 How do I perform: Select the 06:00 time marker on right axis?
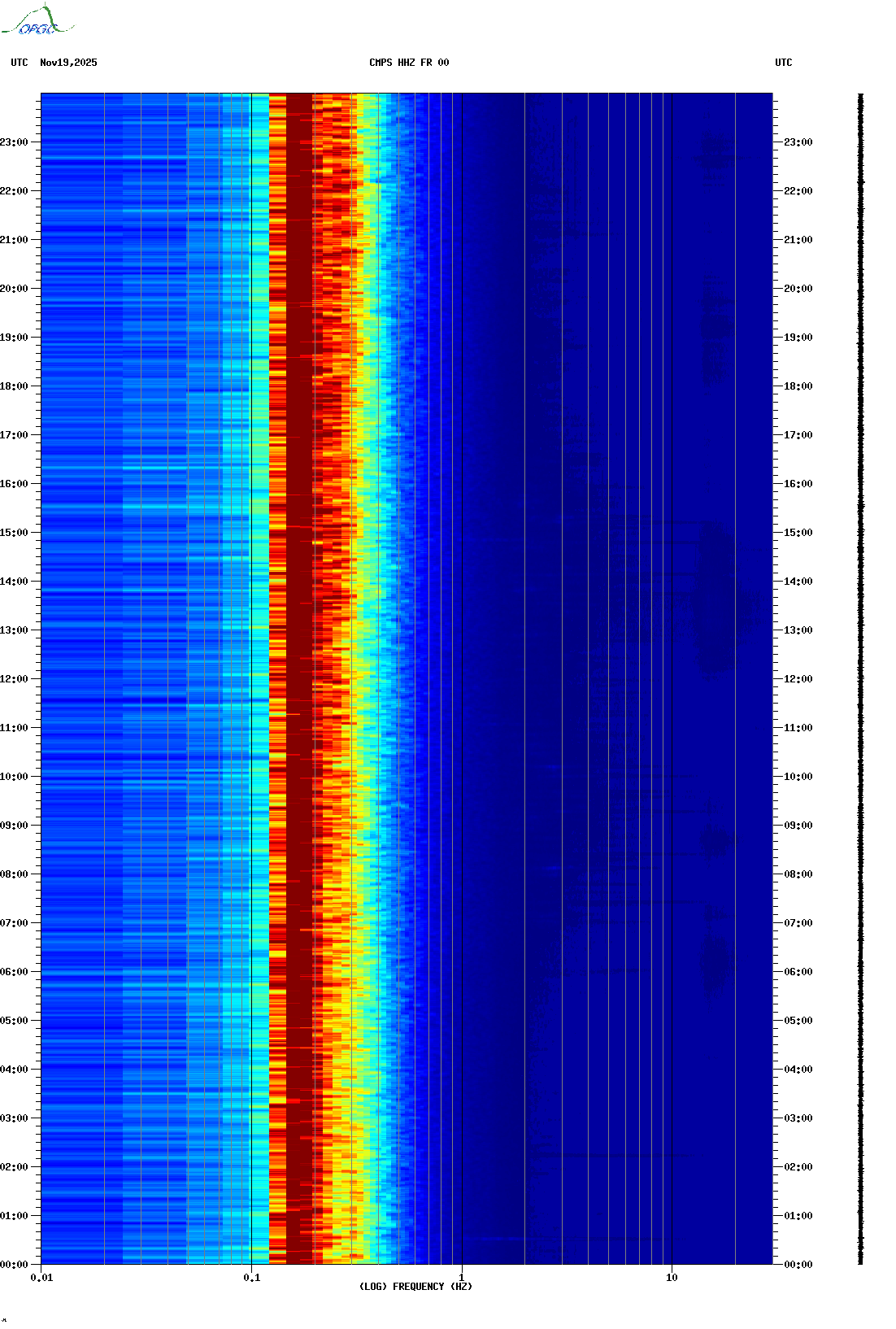coord(798,972)
